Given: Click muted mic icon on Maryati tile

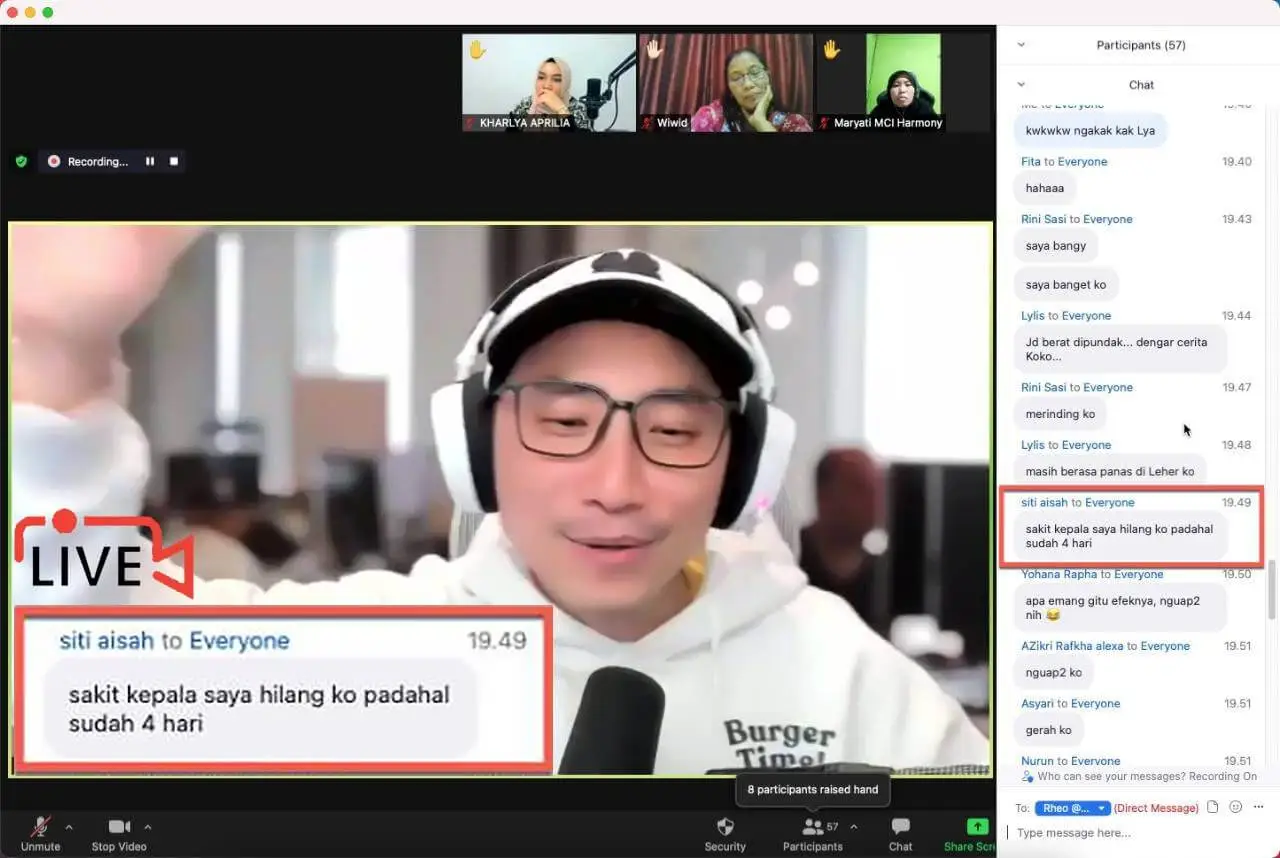Looking at the screenshot, I should point(824,123).
